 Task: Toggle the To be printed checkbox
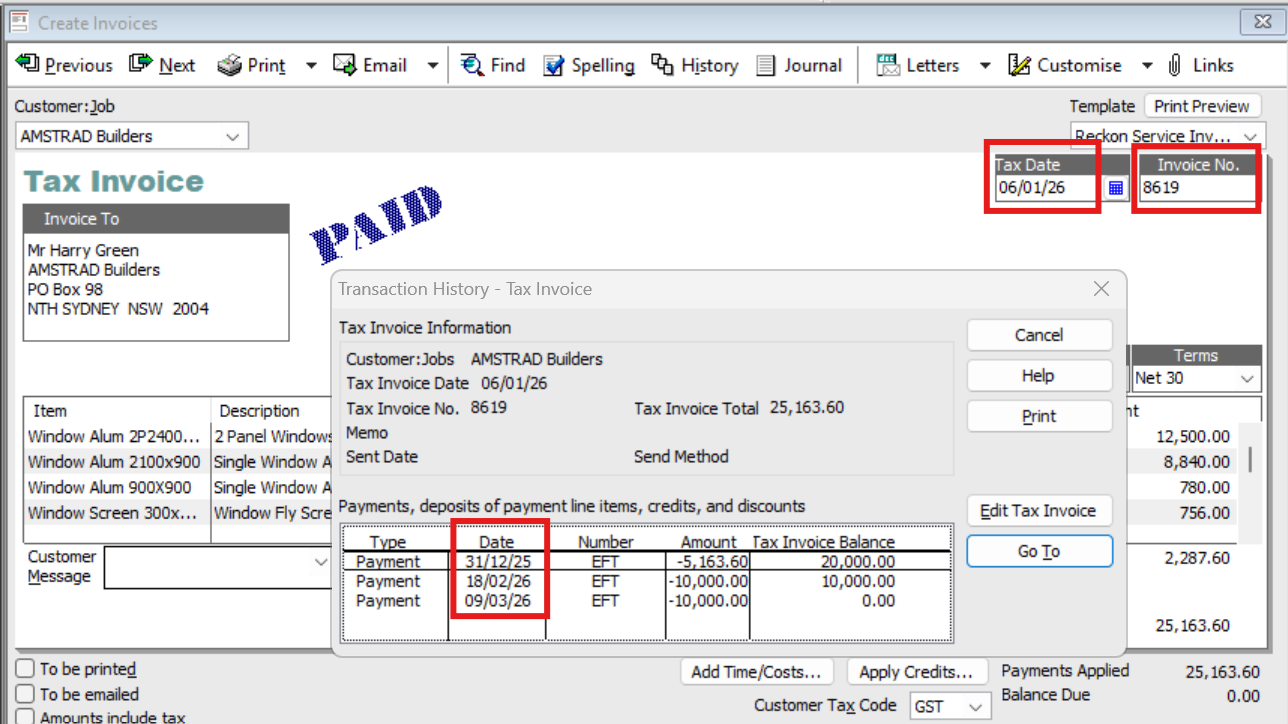(x=24, y=669)
